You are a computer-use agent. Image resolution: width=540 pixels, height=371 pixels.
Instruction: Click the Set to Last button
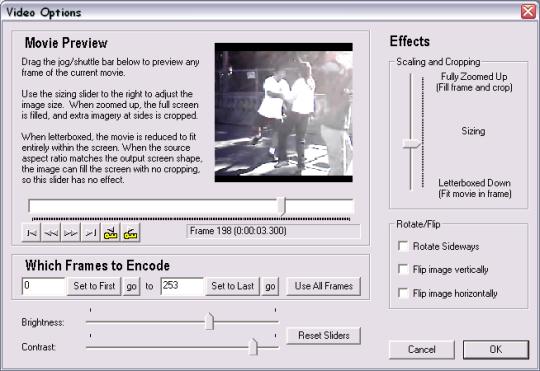pos(232,286)
